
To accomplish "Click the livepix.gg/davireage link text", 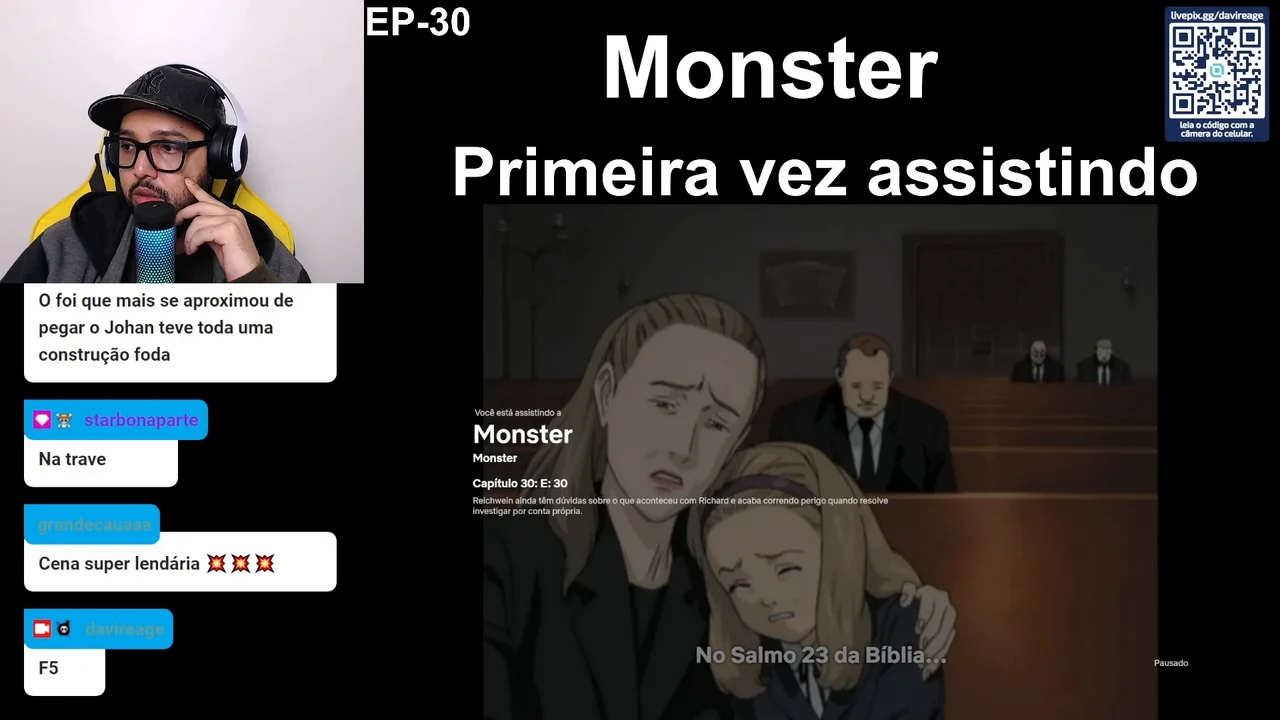I will (1217, 15).
